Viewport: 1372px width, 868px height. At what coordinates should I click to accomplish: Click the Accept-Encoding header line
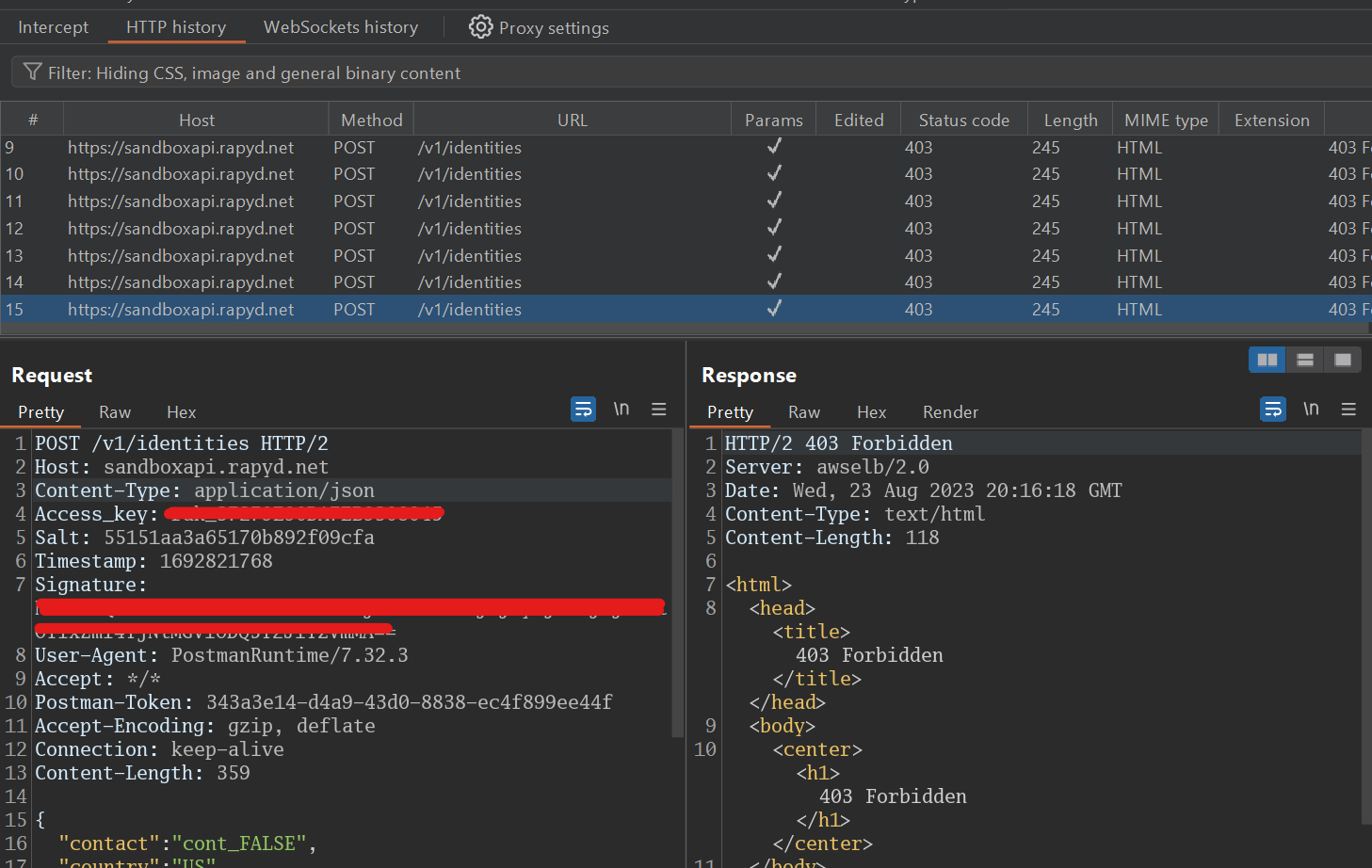pyautogui.click(x=204, y=726)
